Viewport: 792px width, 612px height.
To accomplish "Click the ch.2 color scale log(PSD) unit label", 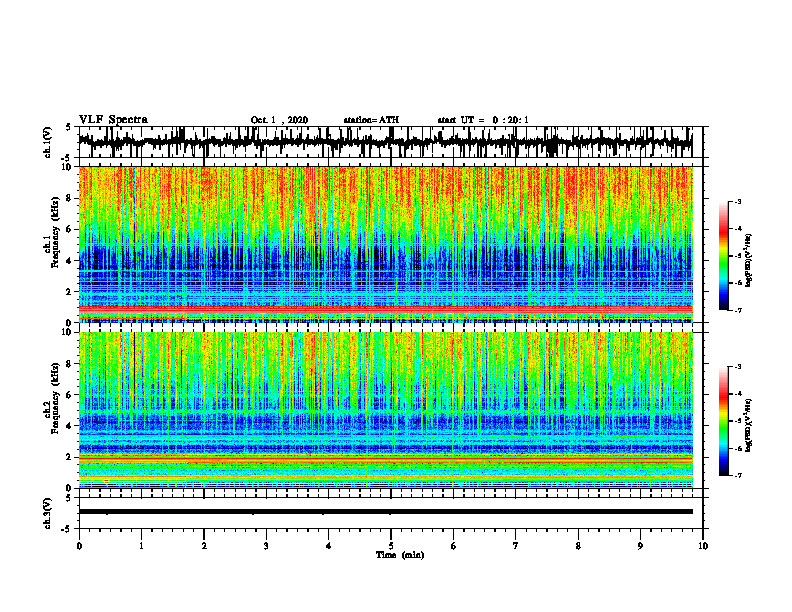I will click(x=749, y=426).
